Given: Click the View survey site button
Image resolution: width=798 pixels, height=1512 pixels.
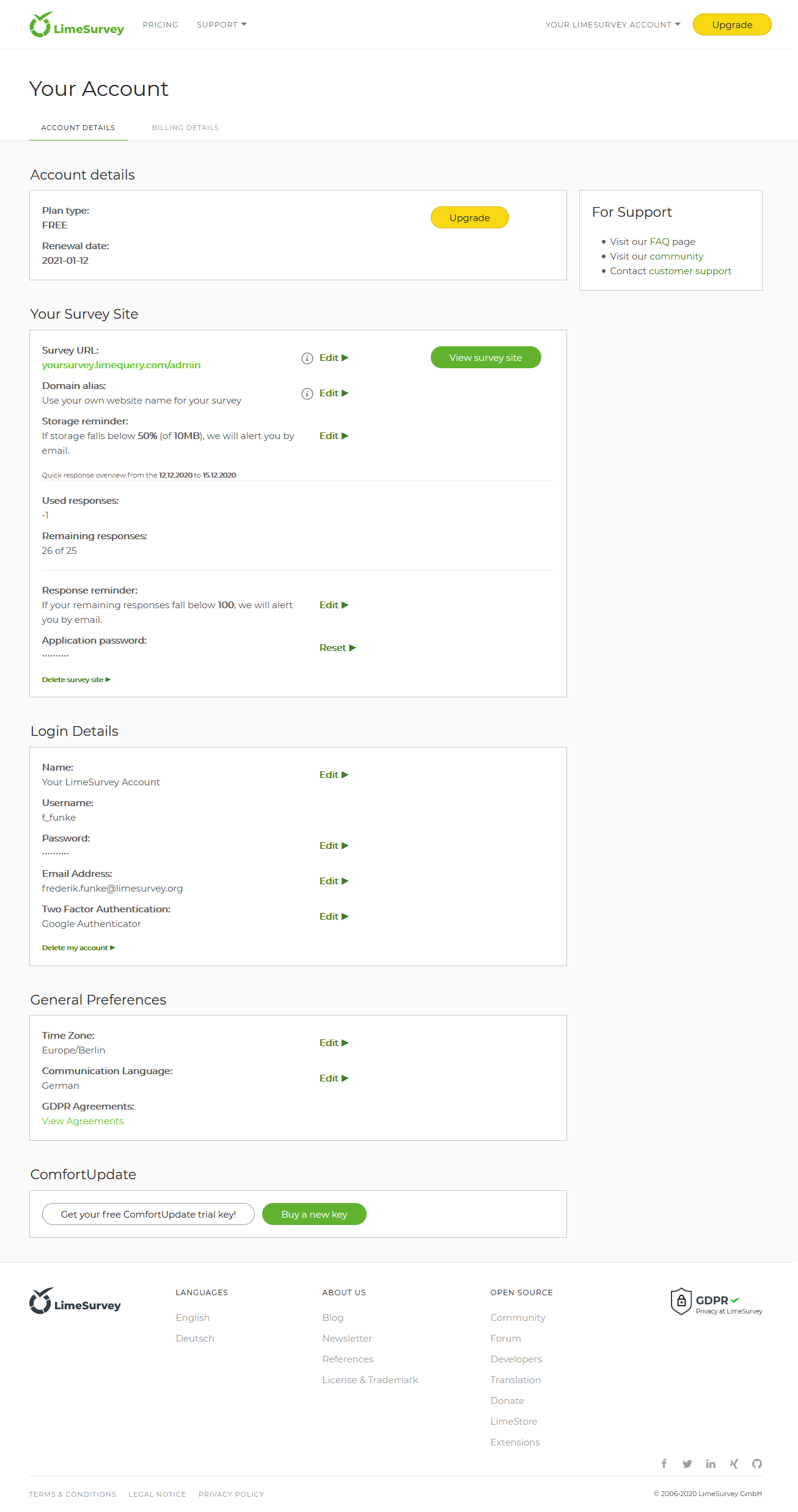Looking at the screenshot, I should pyautogui.click(x=486, y=357).
